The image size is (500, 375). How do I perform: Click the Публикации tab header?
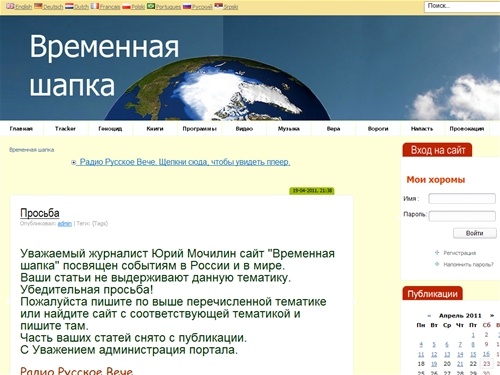pos(432,294)
